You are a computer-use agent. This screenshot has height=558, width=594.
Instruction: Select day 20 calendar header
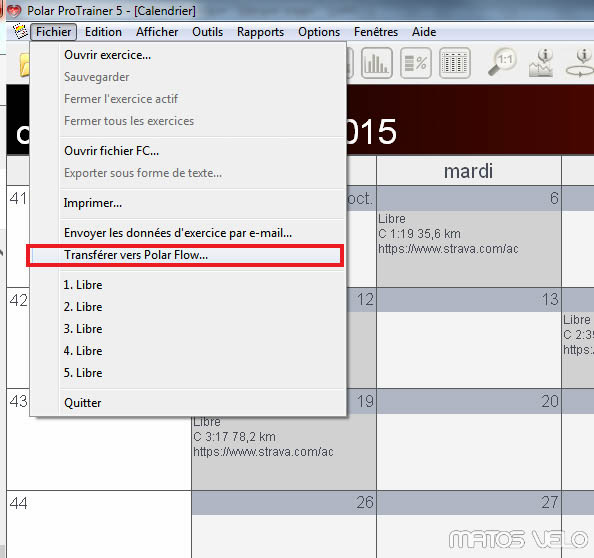[469, 401]
